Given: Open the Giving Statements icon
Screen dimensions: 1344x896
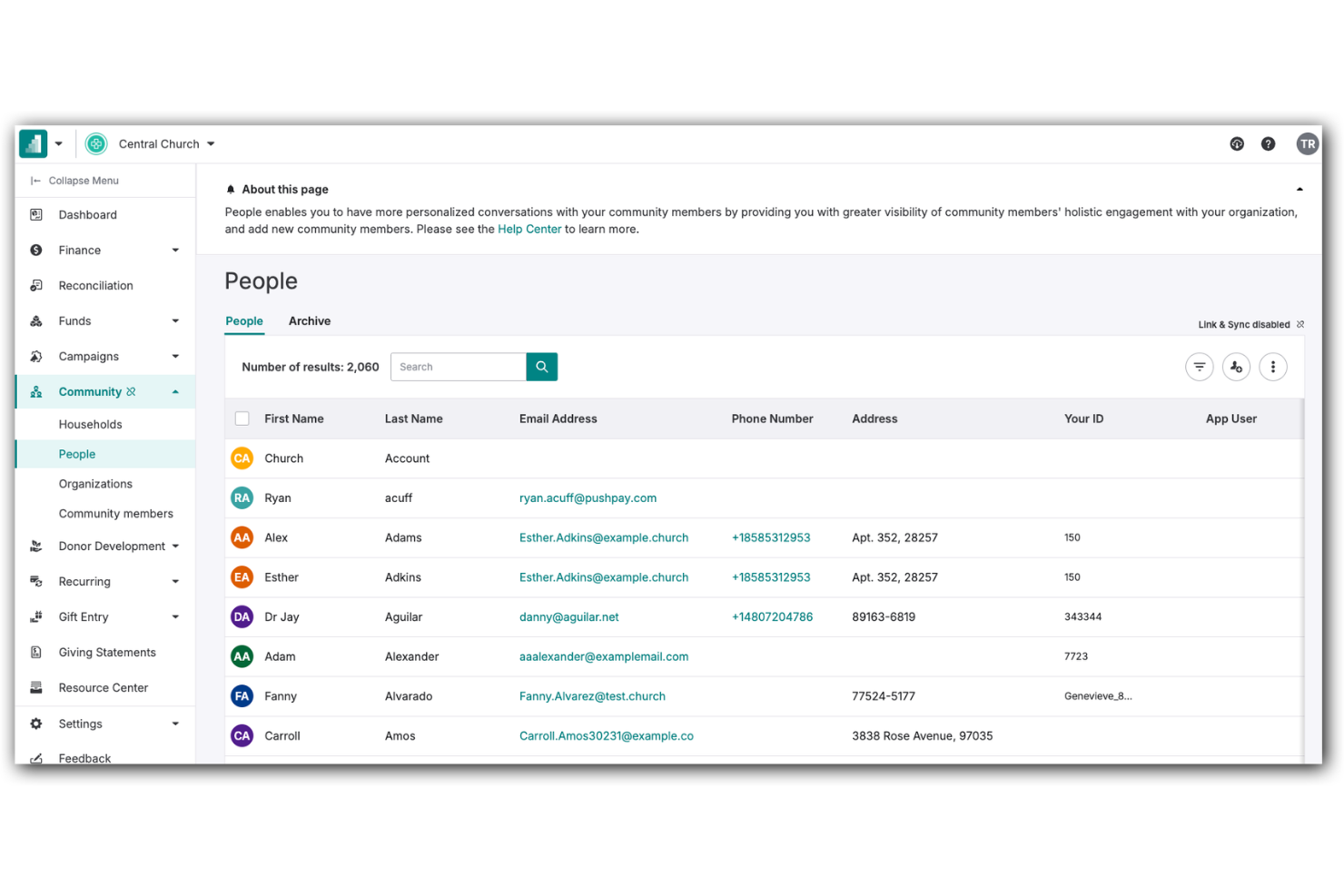Looking at the screenshot, I should [36, 652].
